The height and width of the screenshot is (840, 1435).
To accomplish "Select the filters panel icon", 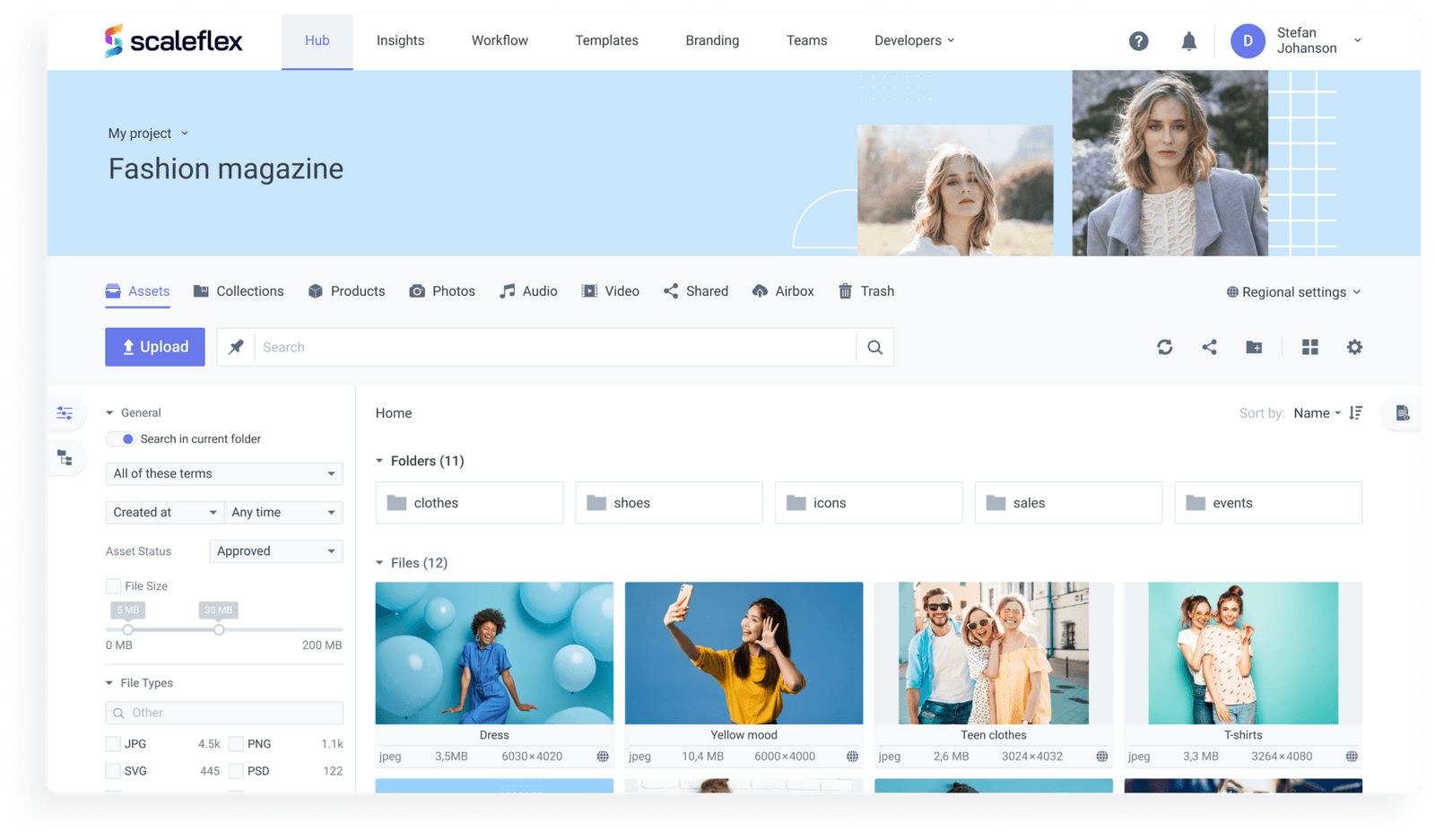I will point(65,412).
